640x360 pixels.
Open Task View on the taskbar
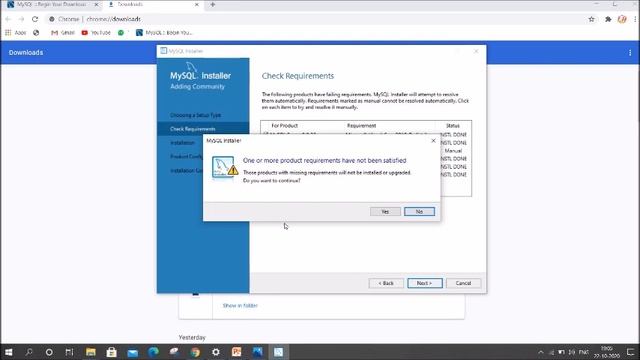(x=69, y=352)
